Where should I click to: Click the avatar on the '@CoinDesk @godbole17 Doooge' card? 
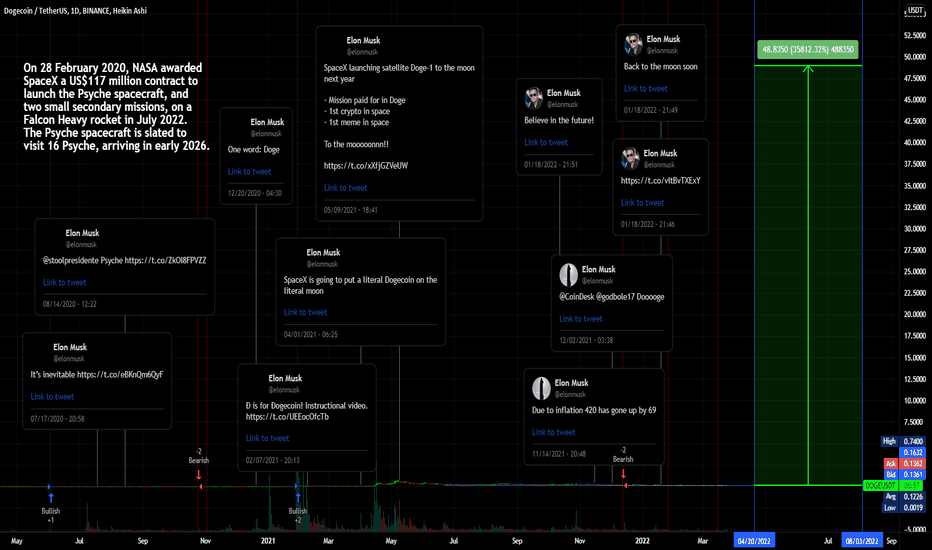tap(568, 274)
